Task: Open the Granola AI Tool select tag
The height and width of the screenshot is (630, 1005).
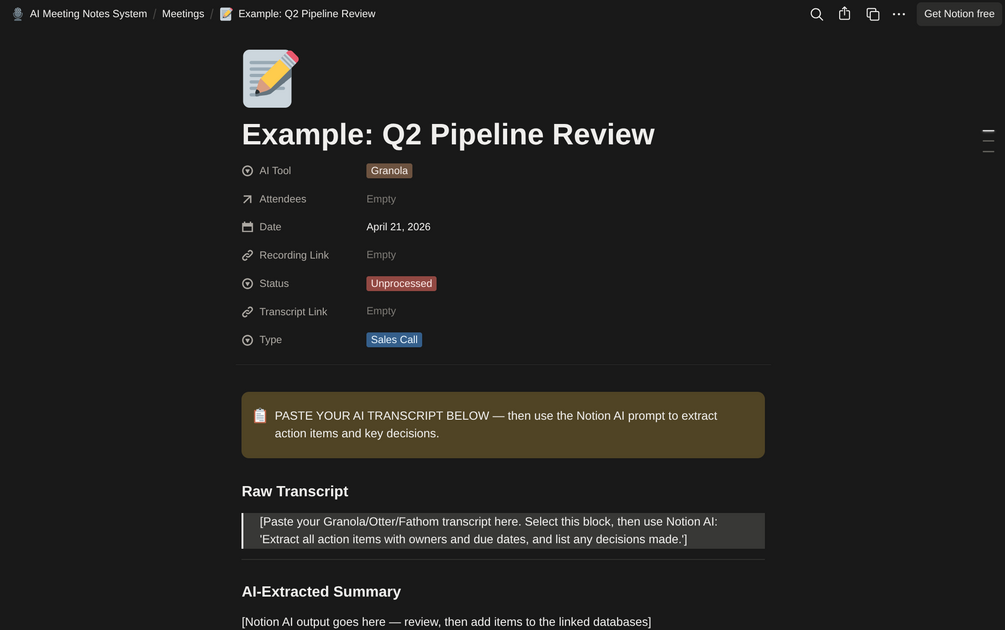Action: tap(389, 170)
